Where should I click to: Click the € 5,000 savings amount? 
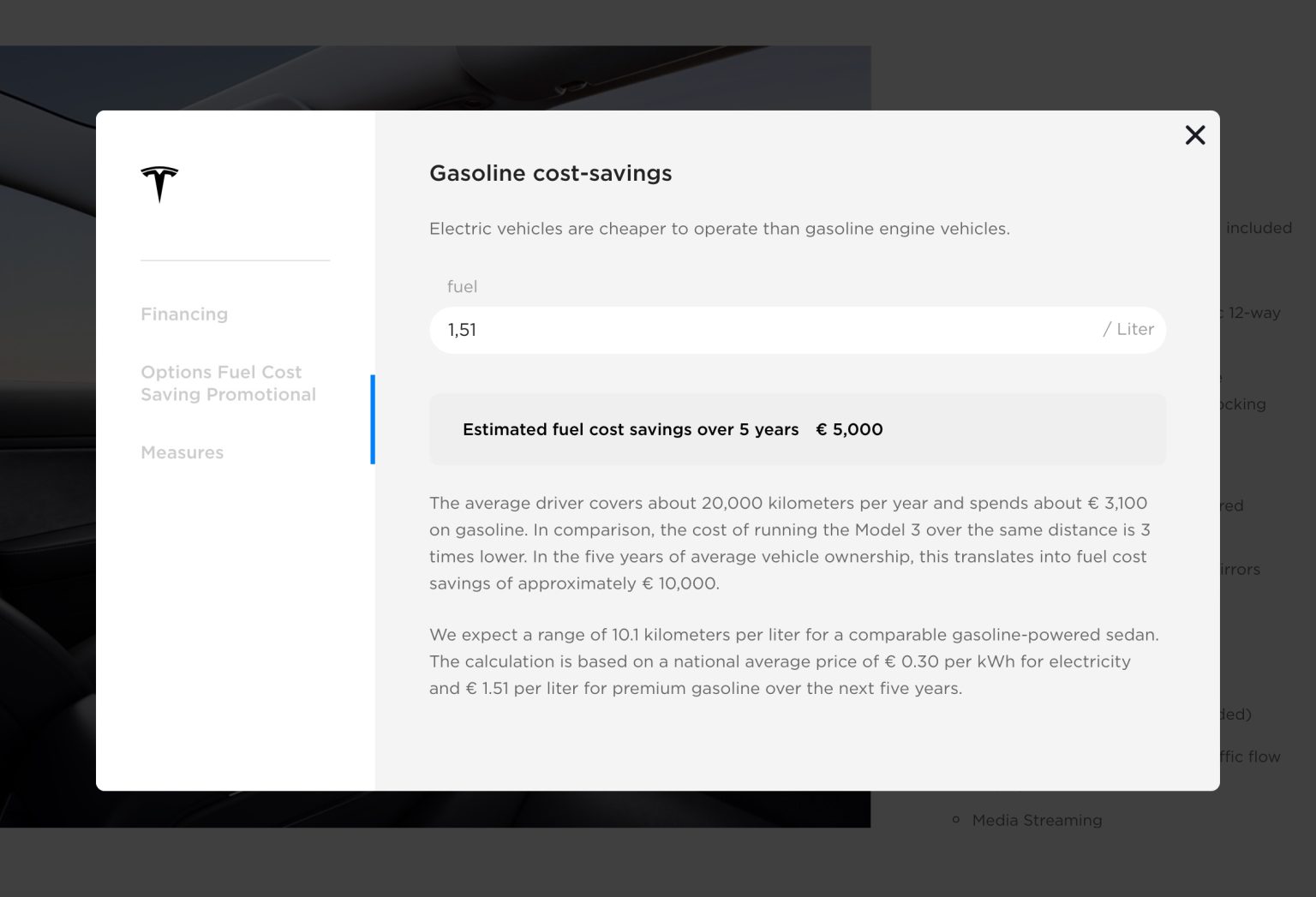pyautogui.click(x=849, y=429)
